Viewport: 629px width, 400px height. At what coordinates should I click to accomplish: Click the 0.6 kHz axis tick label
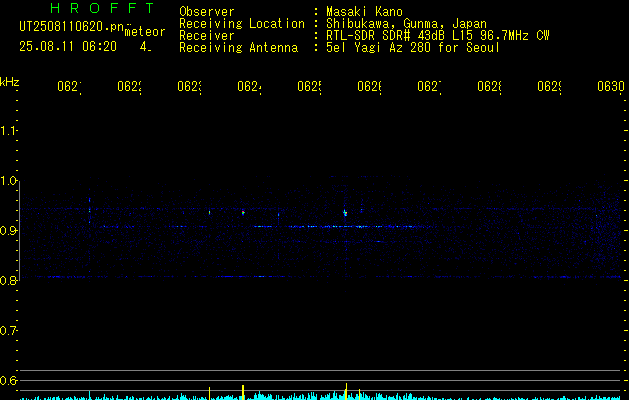pos(8,380)
